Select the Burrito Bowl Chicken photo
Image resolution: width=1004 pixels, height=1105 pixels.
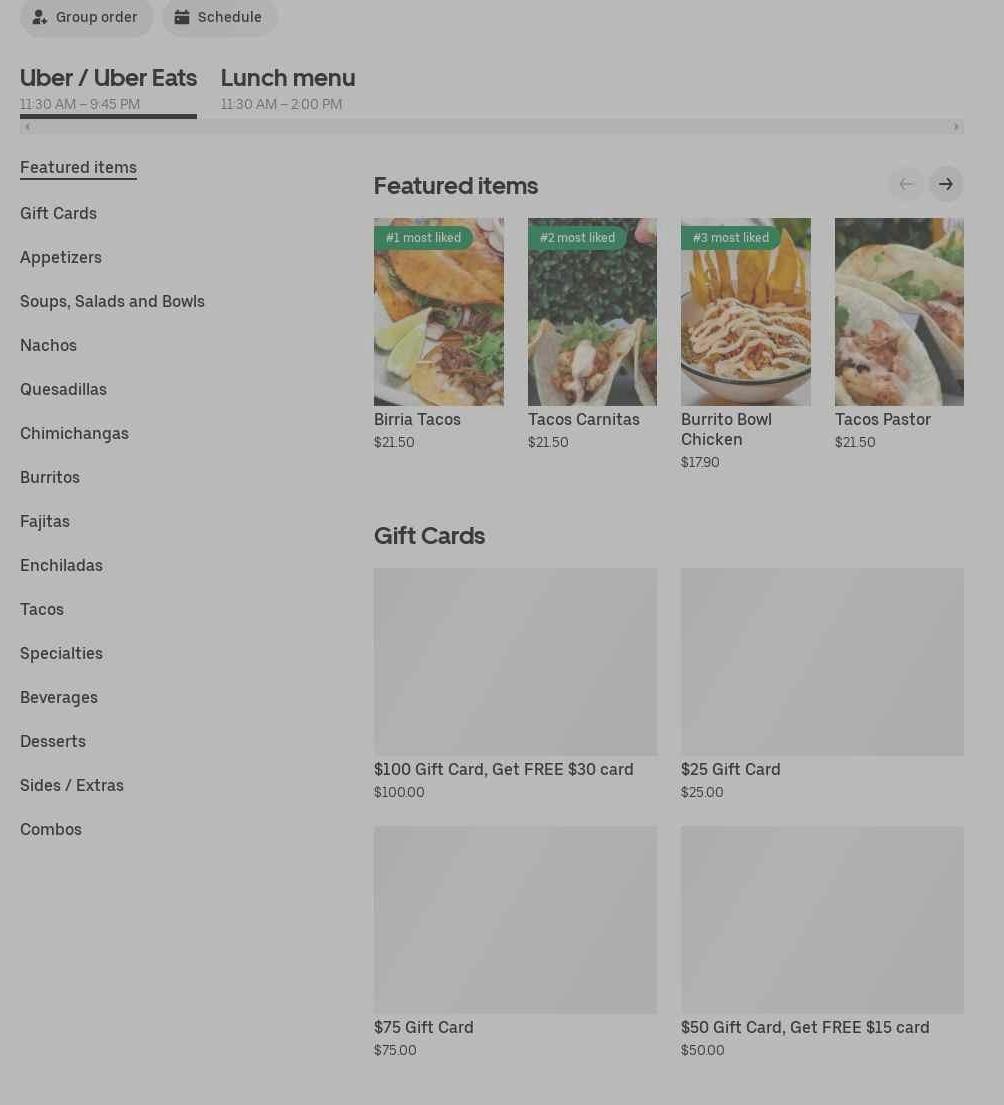[745, 311]
